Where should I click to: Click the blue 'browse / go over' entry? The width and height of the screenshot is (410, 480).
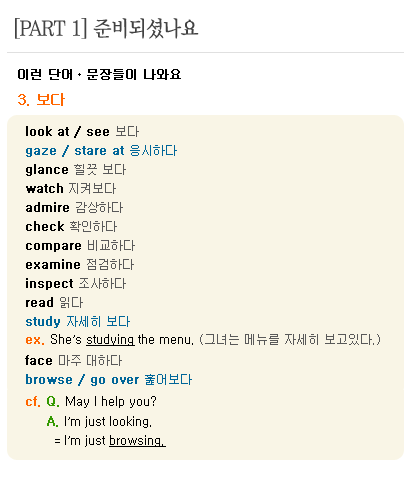[x=82, y=380]
